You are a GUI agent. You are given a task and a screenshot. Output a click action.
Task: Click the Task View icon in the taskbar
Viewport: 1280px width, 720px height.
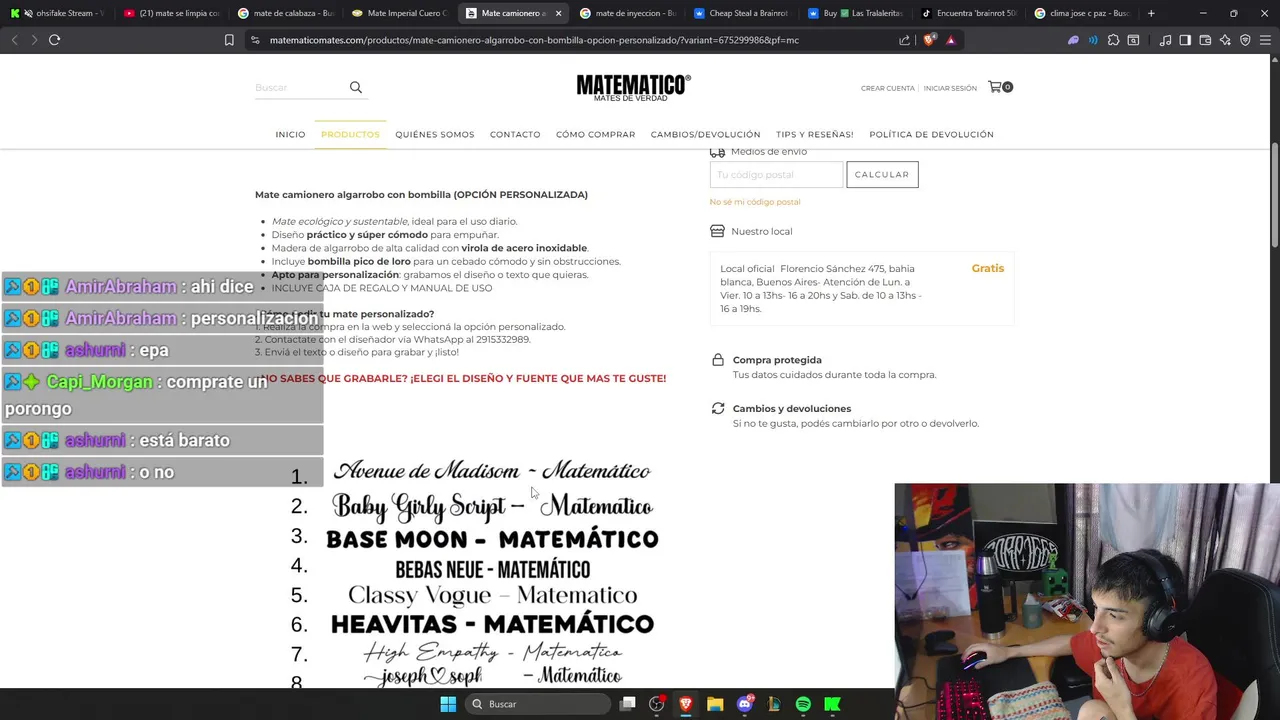tap(627, 704)
